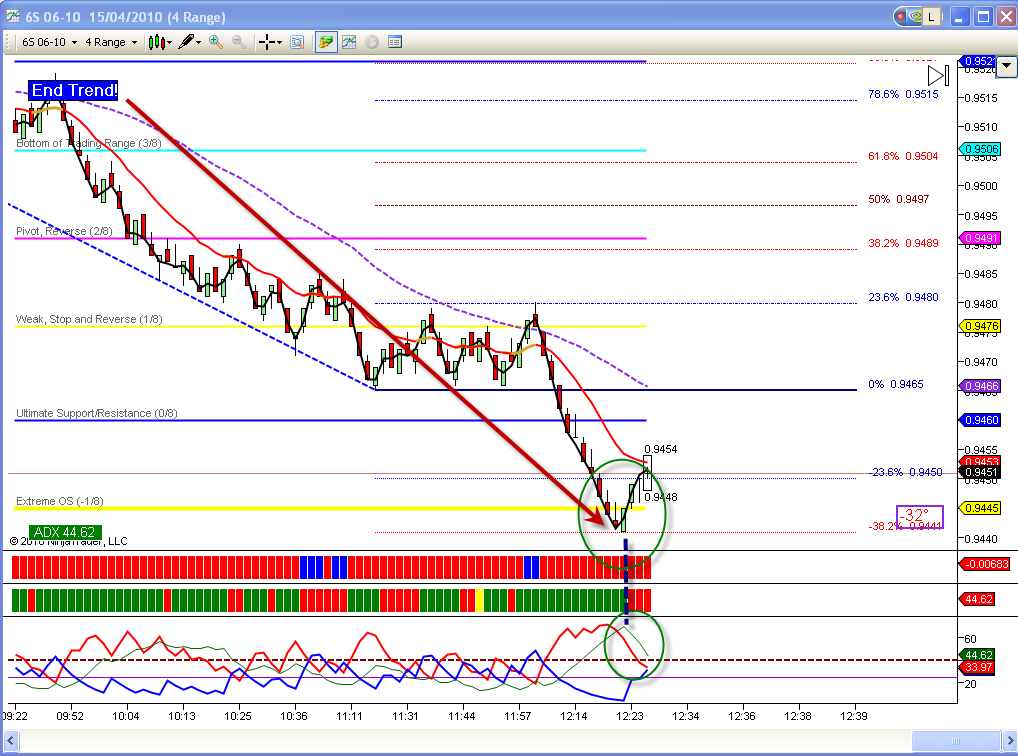This screenshot has height=756, width=1018.
Task: Open the chart properties list icon
Action: (395, 42)
